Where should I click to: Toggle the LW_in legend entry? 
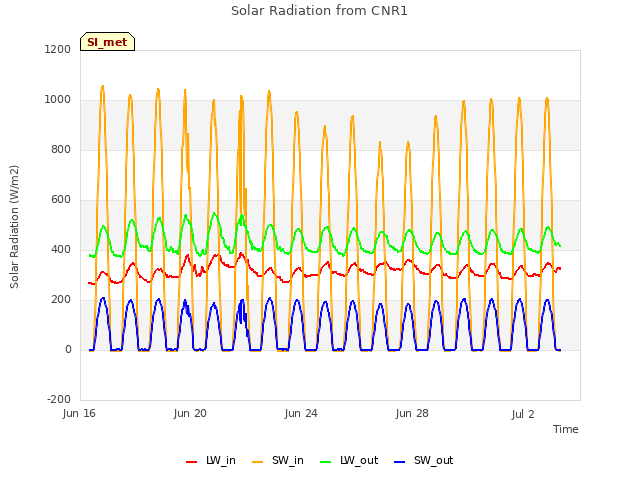click(x=211, y=460)
